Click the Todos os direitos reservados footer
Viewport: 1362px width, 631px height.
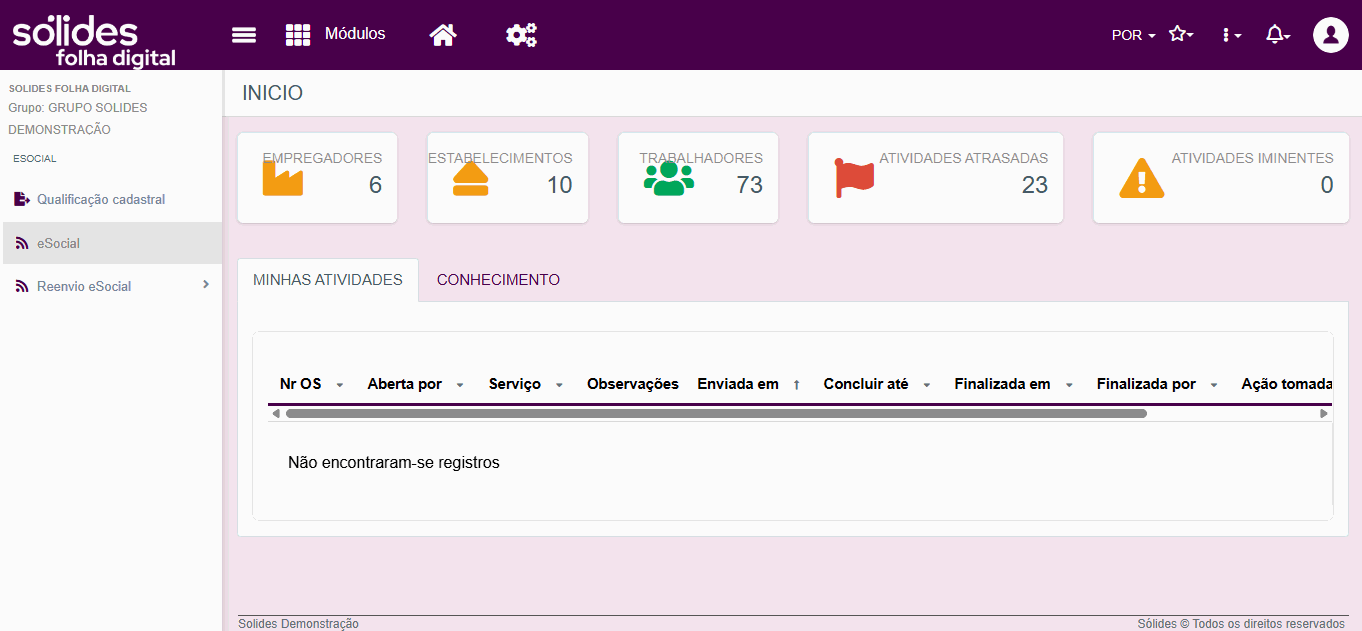pyautogui.click(x=1241, y=624)
